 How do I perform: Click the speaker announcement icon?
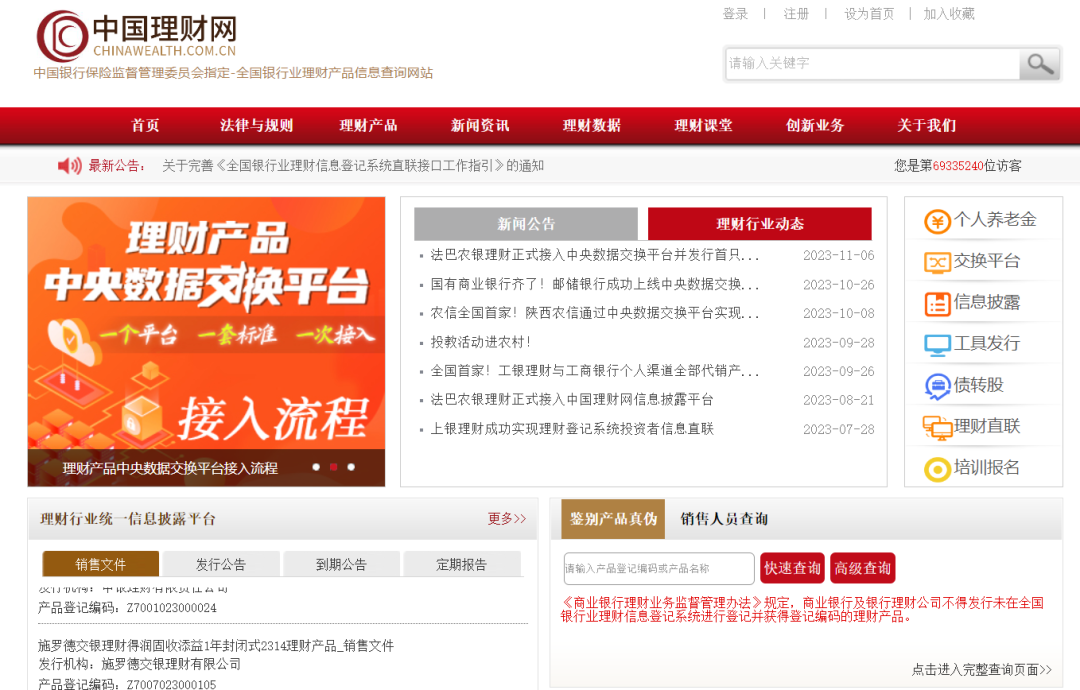coord(70,165)
